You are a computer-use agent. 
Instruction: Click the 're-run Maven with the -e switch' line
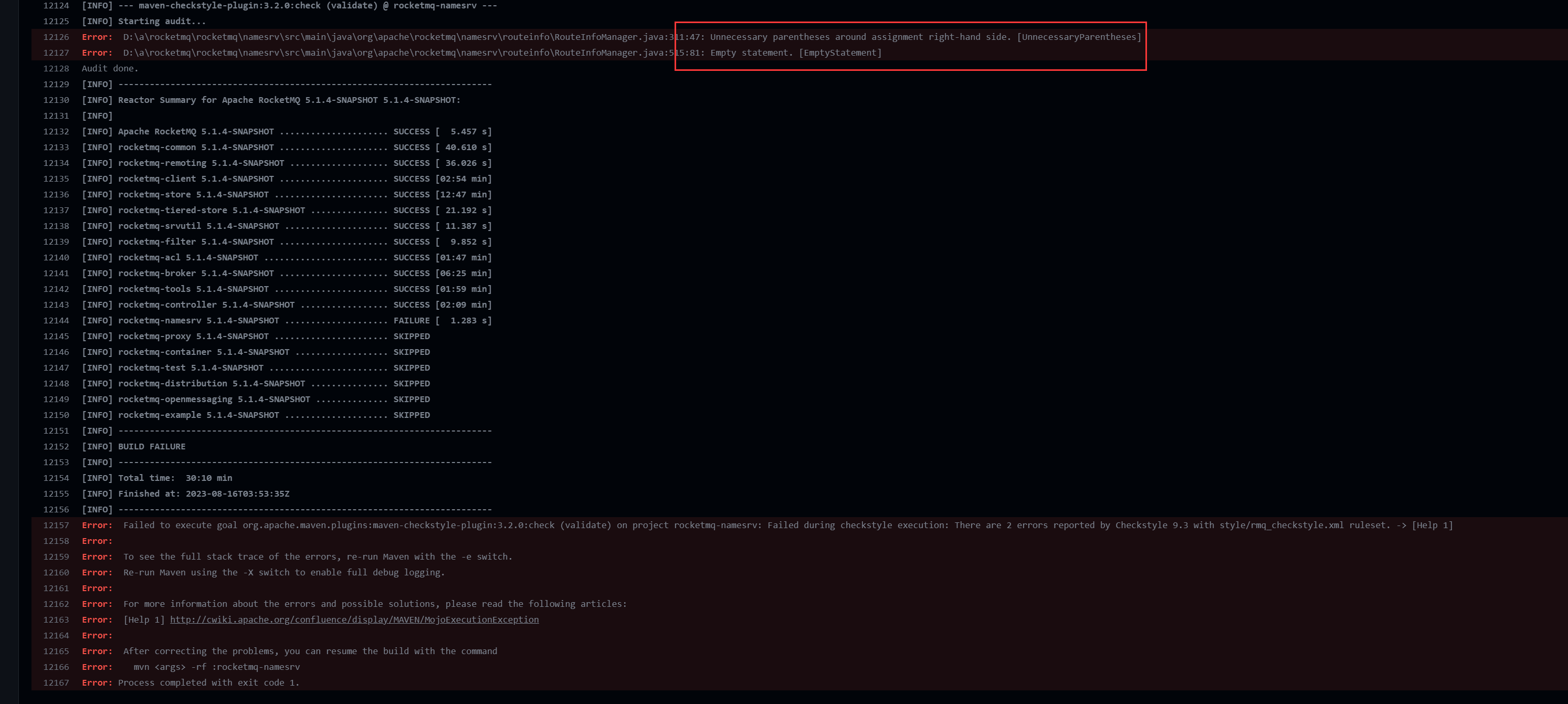297,556
